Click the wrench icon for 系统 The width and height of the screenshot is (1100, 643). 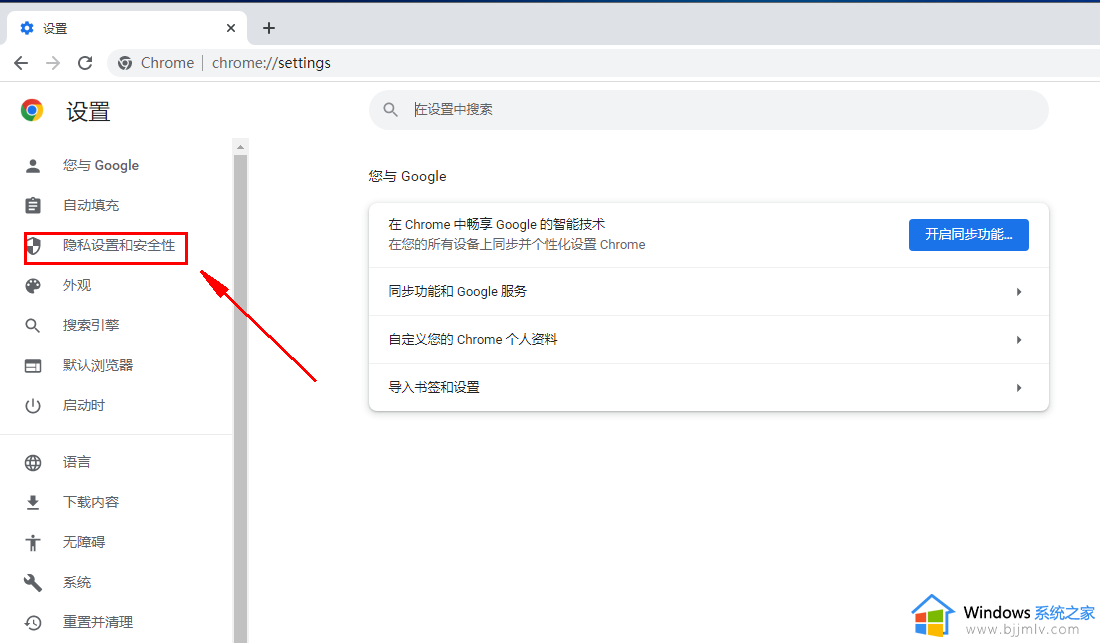pos(33,583)
